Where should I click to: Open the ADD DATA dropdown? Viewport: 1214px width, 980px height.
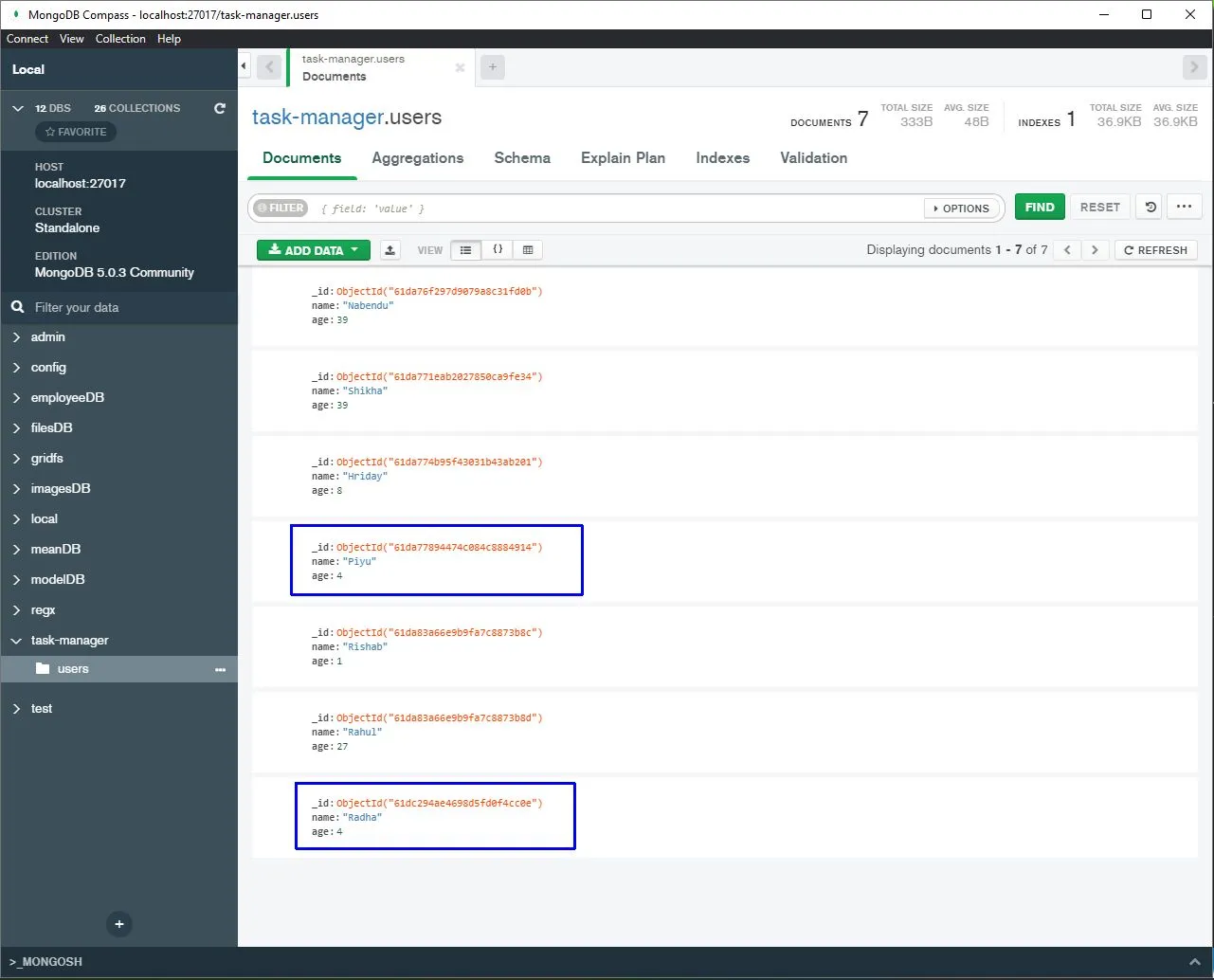coord(314,250)
